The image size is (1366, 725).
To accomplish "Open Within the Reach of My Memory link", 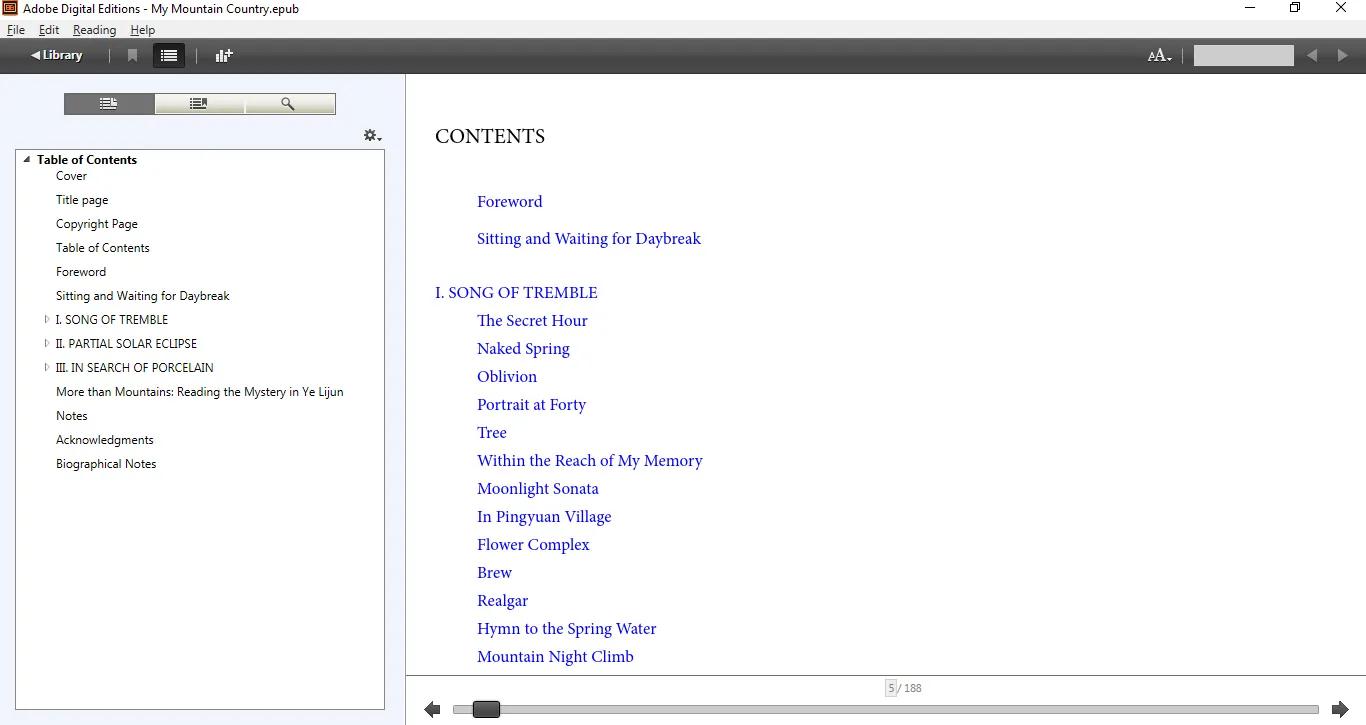I will (590, 461).
